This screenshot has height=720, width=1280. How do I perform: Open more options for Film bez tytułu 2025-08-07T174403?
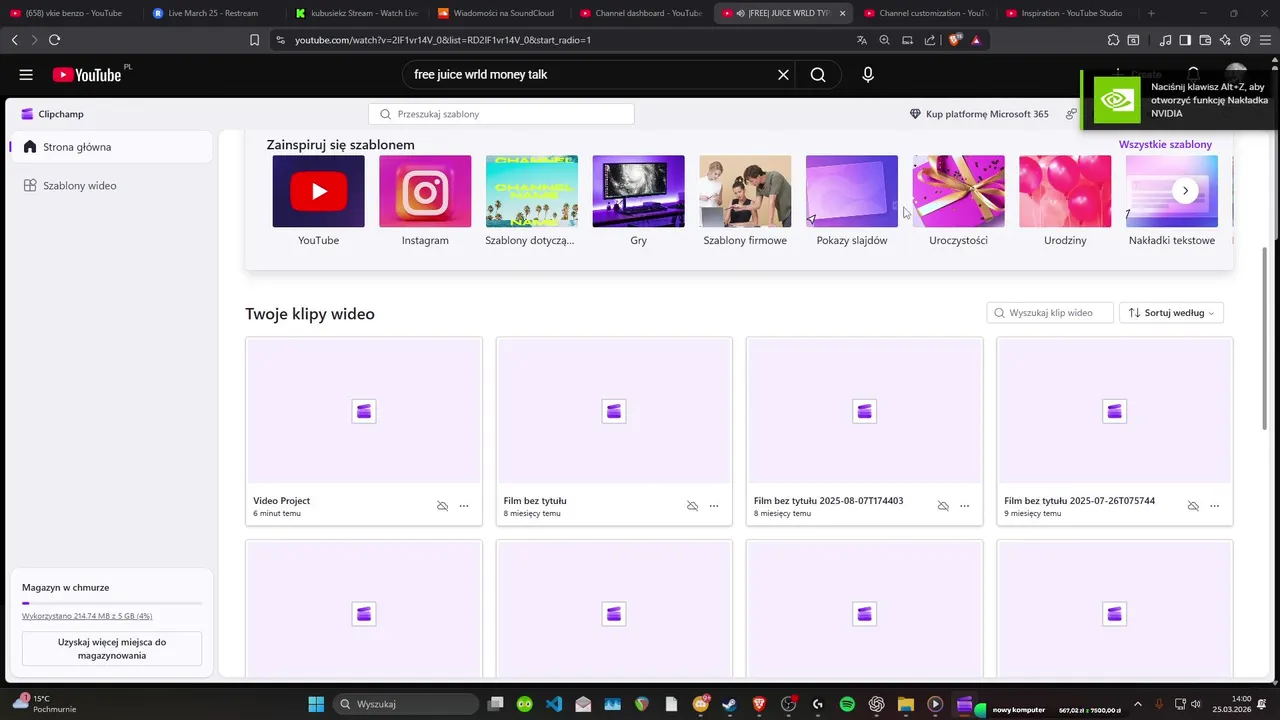click(965, 506)
